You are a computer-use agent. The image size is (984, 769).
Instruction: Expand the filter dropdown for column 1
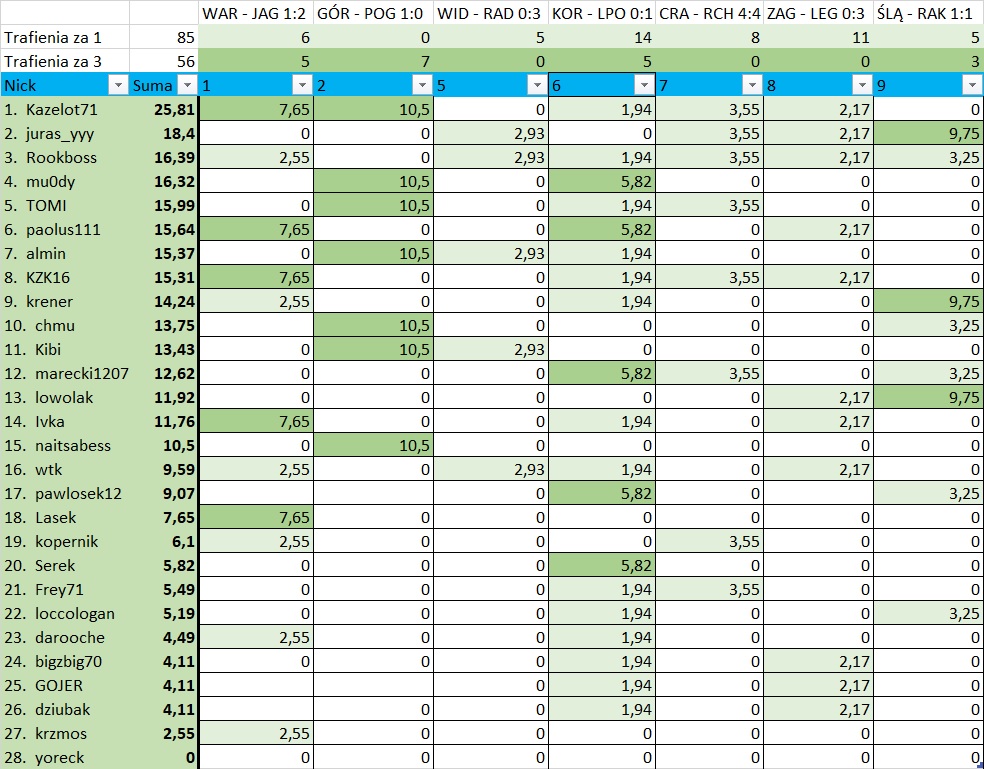[x=300, y=86]
